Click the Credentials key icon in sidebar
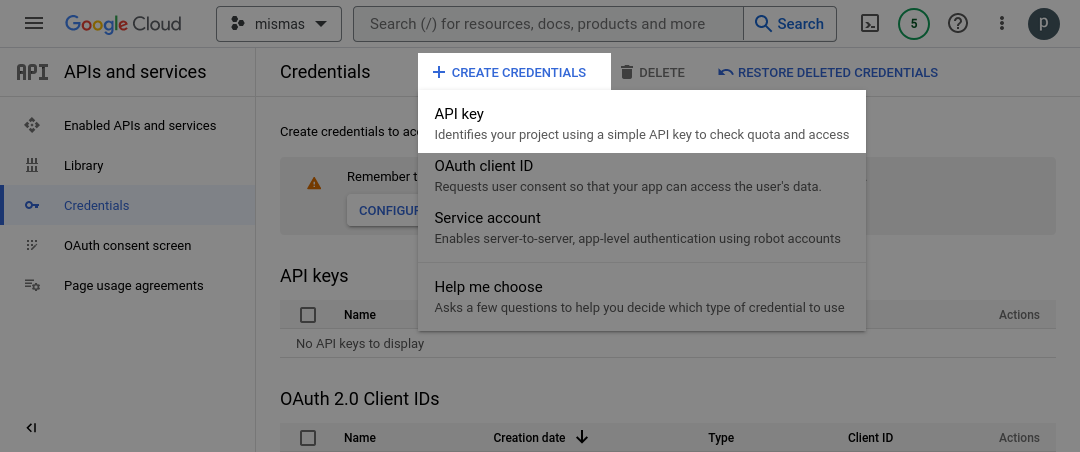1080x452 pixels. click(32, 206)
